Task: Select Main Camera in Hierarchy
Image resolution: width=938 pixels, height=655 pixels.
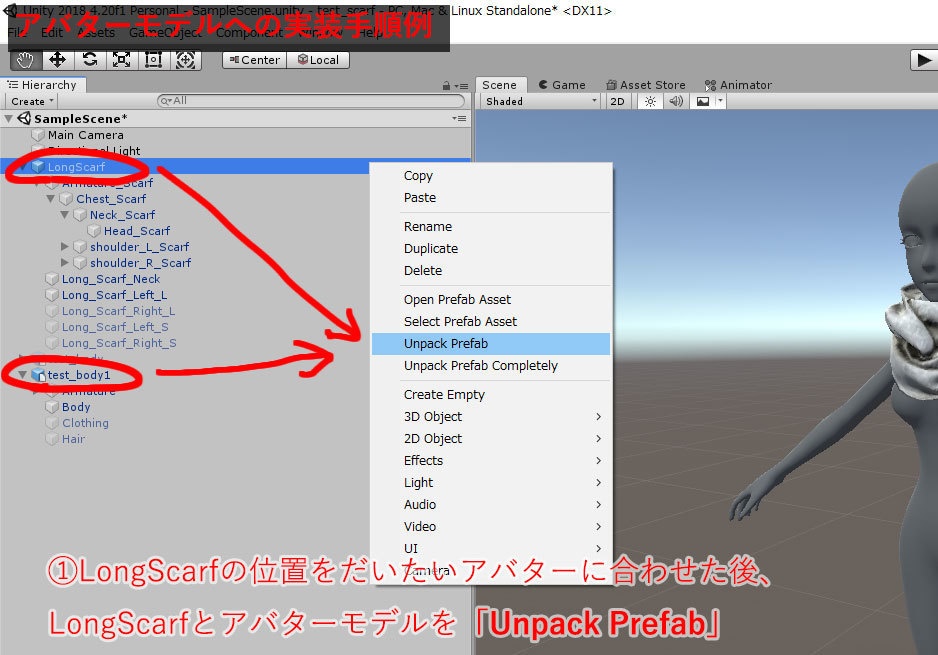Action: click(86, 135)
